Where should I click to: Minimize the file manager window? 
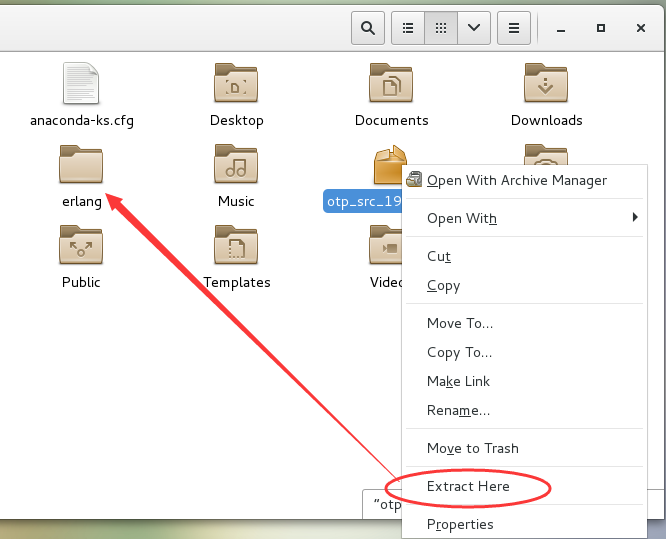tap(561, 29)
